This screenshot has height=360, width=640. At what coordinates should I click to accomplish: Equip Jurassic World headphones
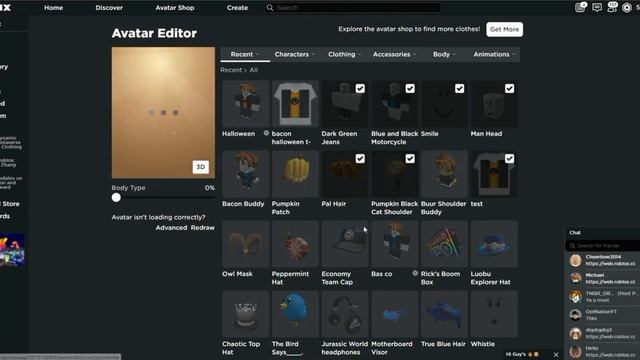(345, 314)
